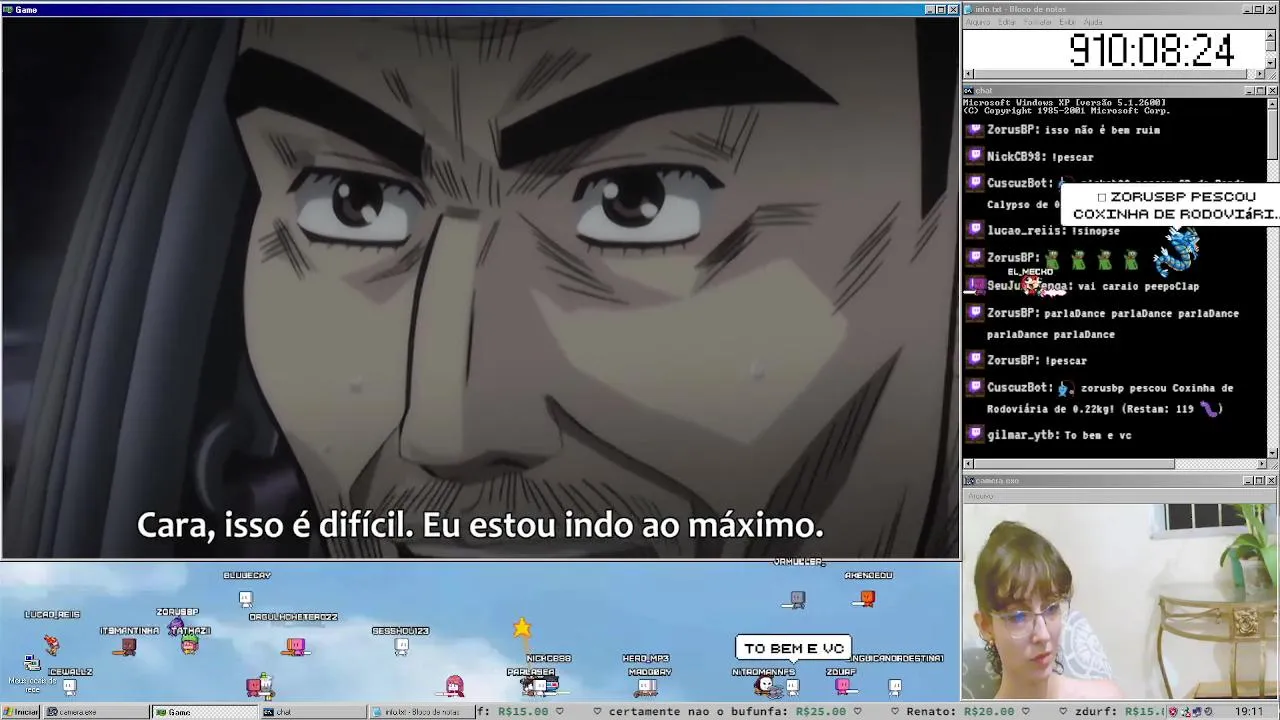Click Twitch badge beside first ZorusBP message
Image resolution: width=1280 pixels, height=720 pixels.
(x=975, y=129)
